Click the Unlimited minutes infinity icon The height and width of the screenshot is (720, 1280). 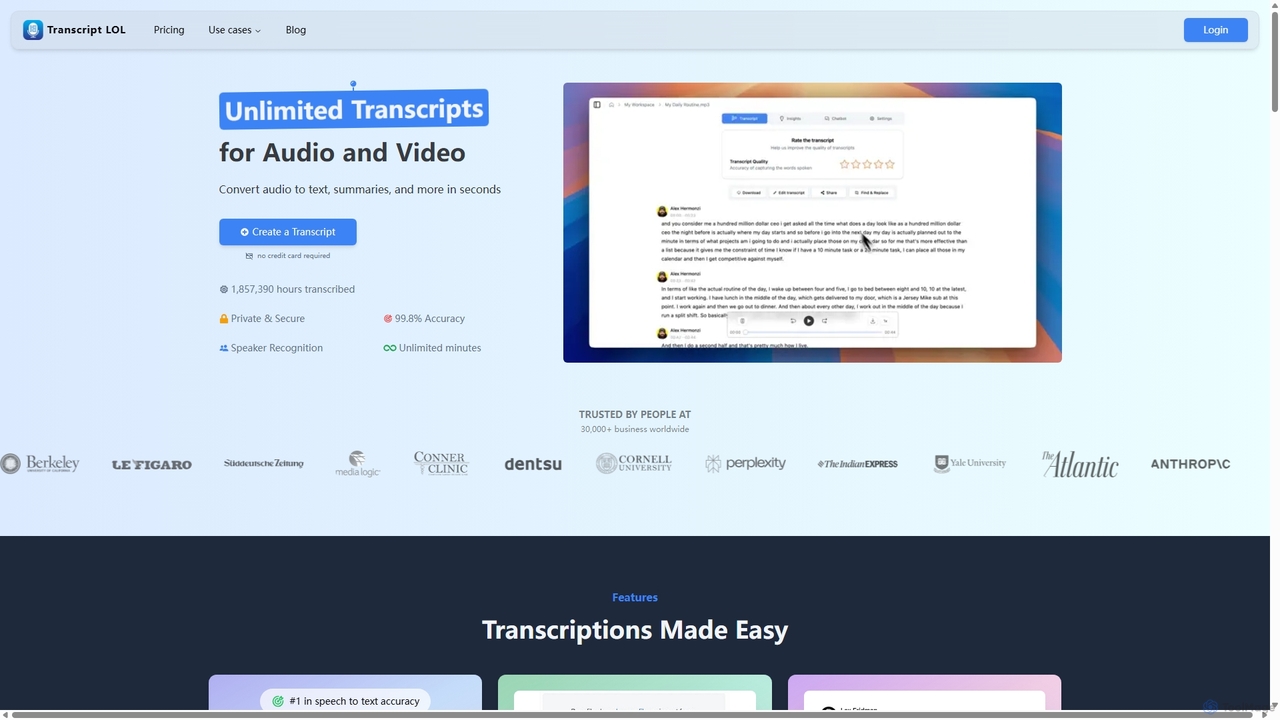390,348
